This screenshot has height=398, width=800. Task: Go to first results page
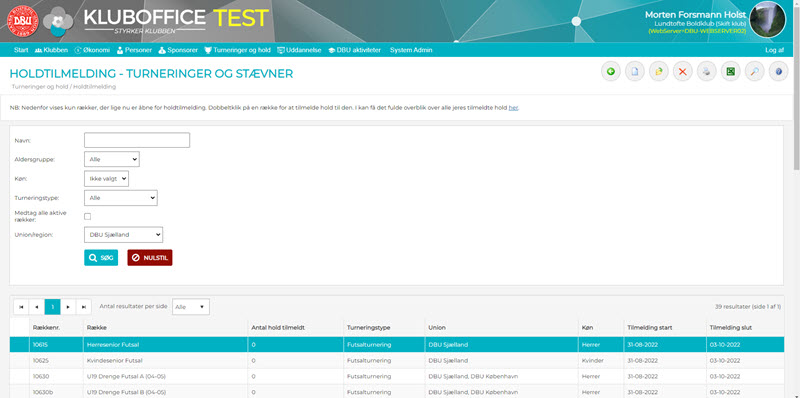tap(21, 307)
